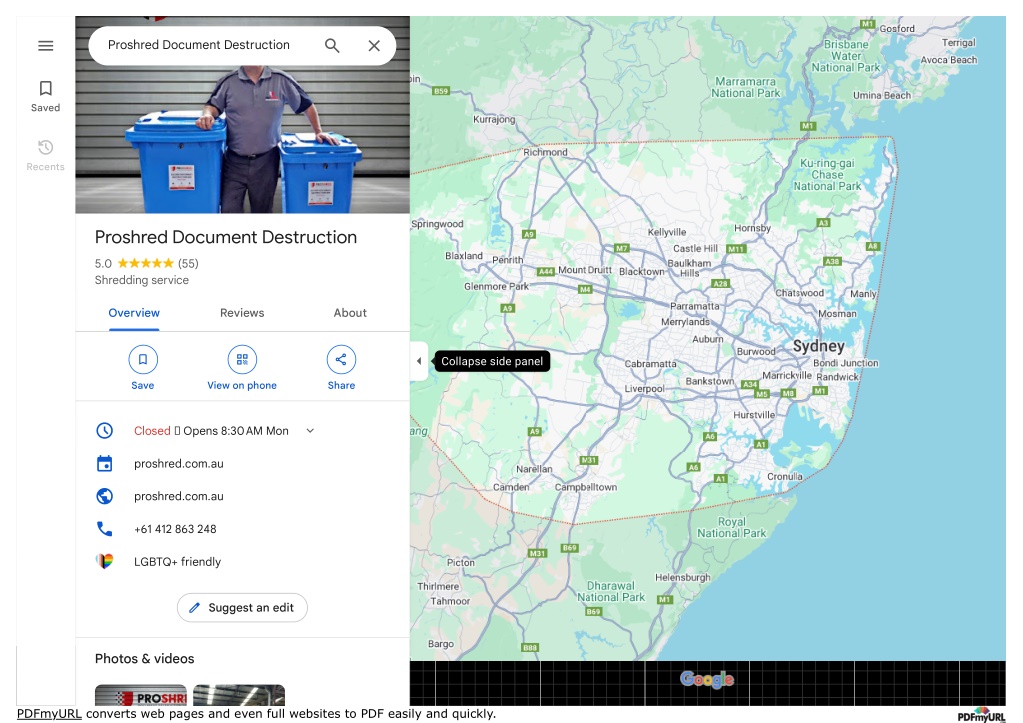Open the PROSHRED photo thumbnail
This screenshot has width=1023, height=723.
coord(141,696)
